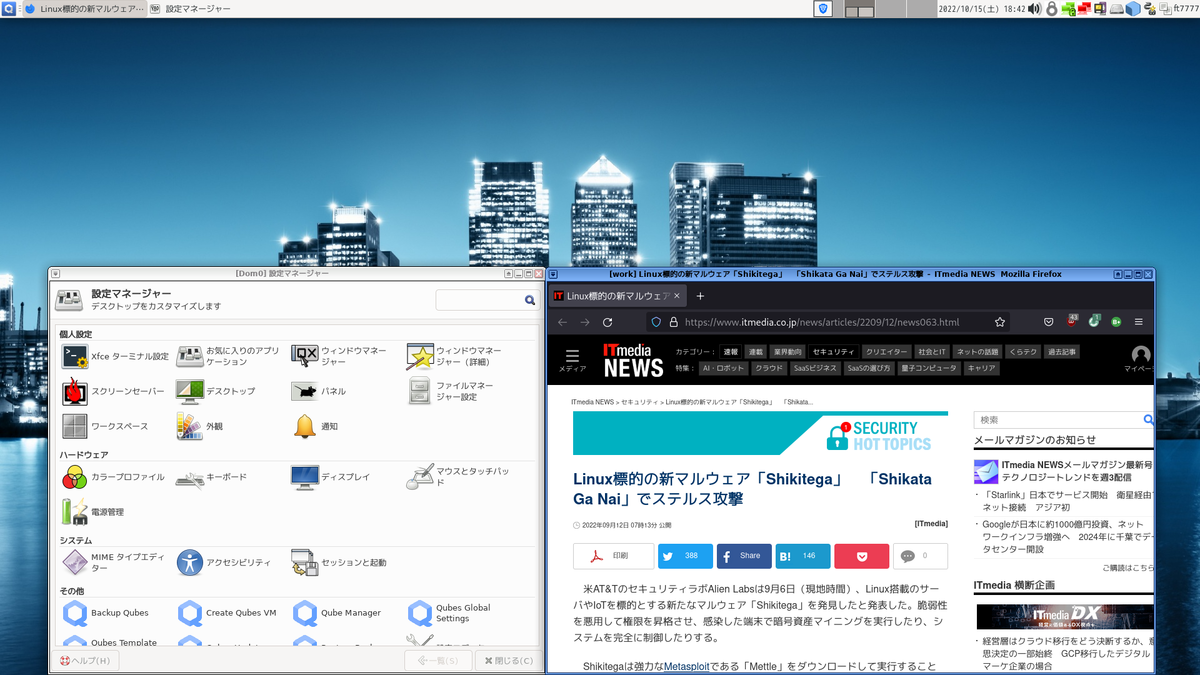Click the volume speaker icon in system tray
The height and width of the screenshot is (675, 1200).
click(x=1035, y=8)
